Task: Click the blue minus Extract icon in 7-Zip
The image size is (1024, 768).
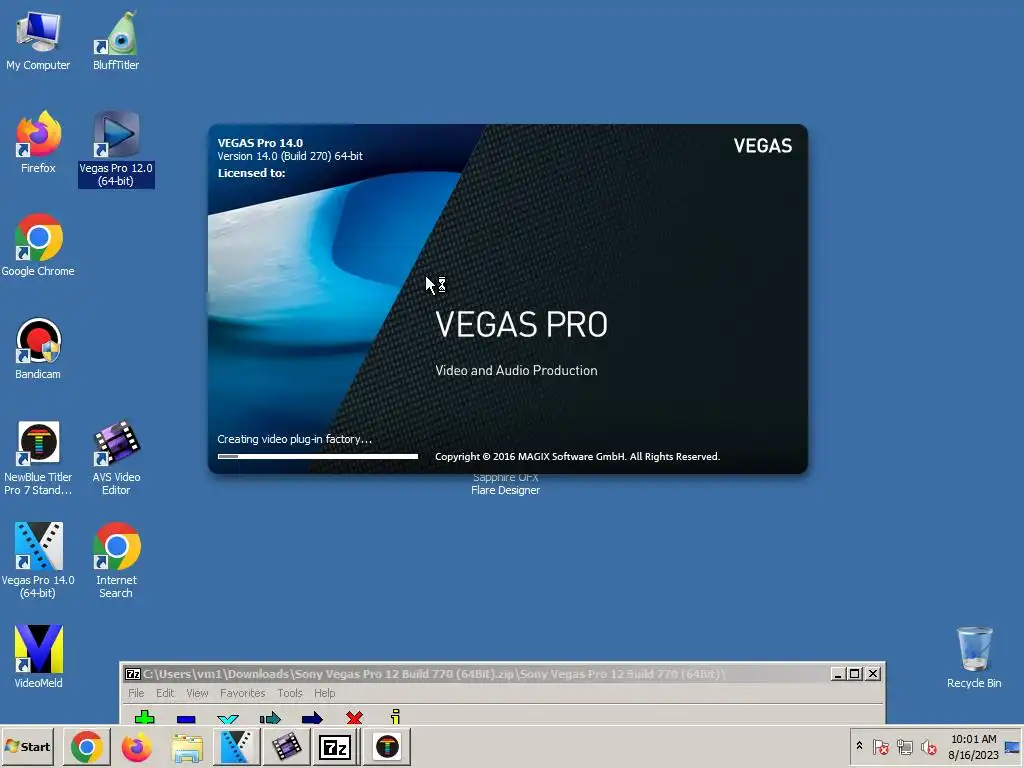Action: (186, 719)
